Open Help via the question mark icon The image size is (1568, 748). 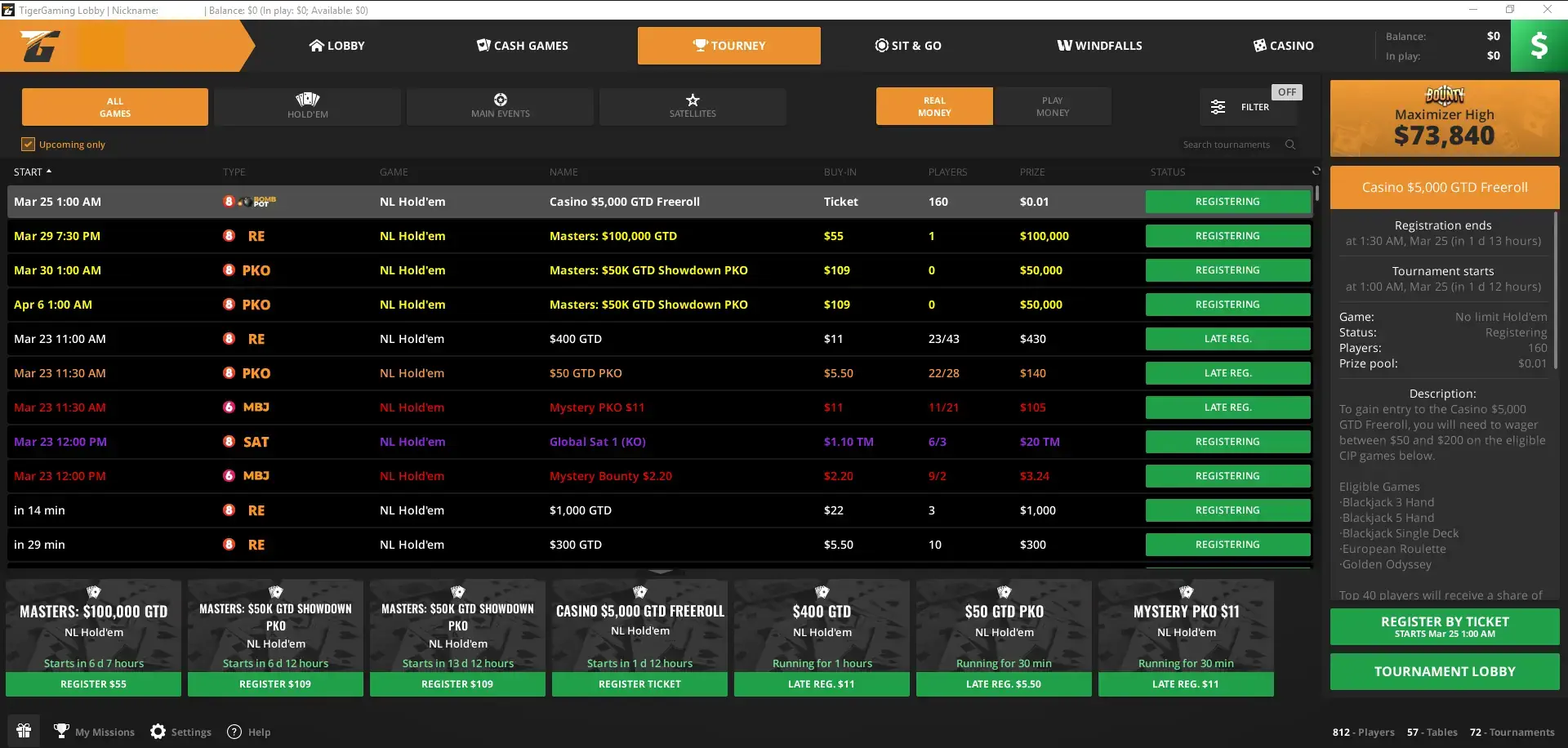point(233,731)
